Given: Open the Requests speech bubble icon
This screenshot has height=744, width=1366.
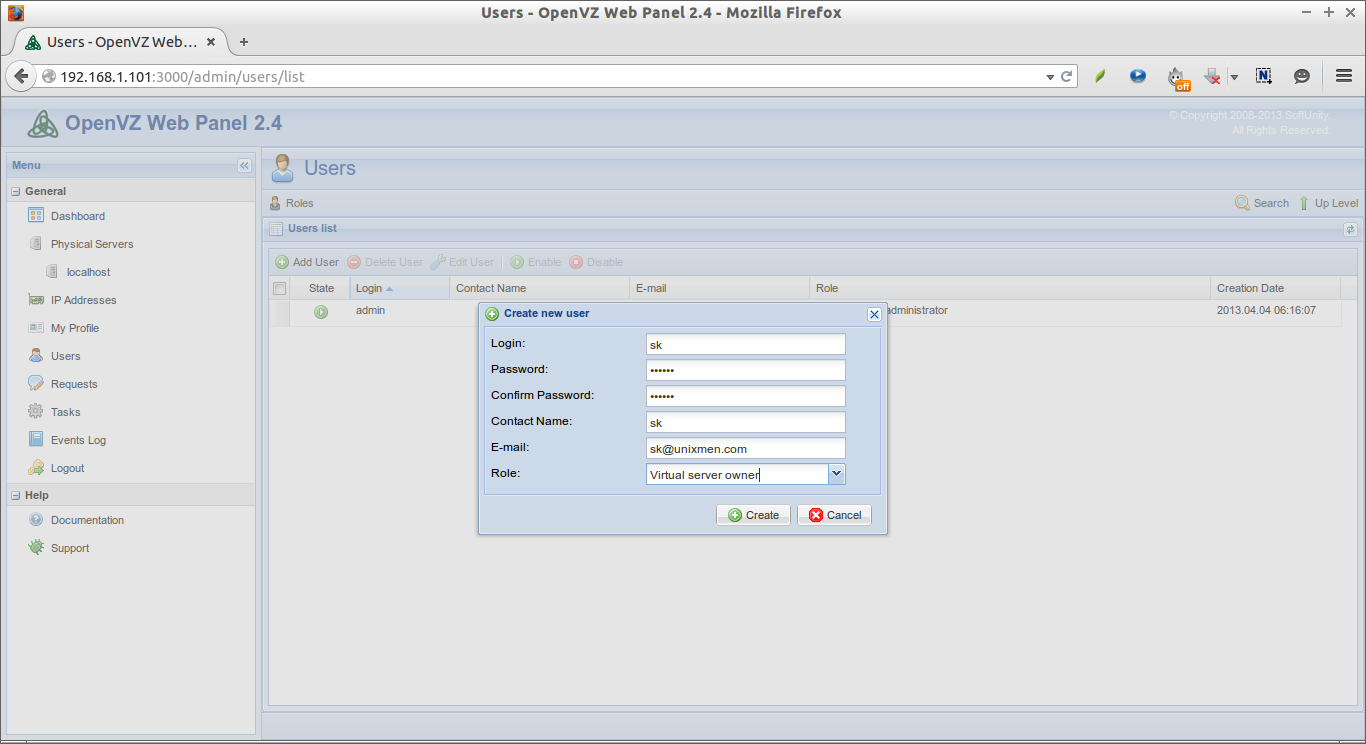Looking at the screenshot, I should click(x=36, y=384).
